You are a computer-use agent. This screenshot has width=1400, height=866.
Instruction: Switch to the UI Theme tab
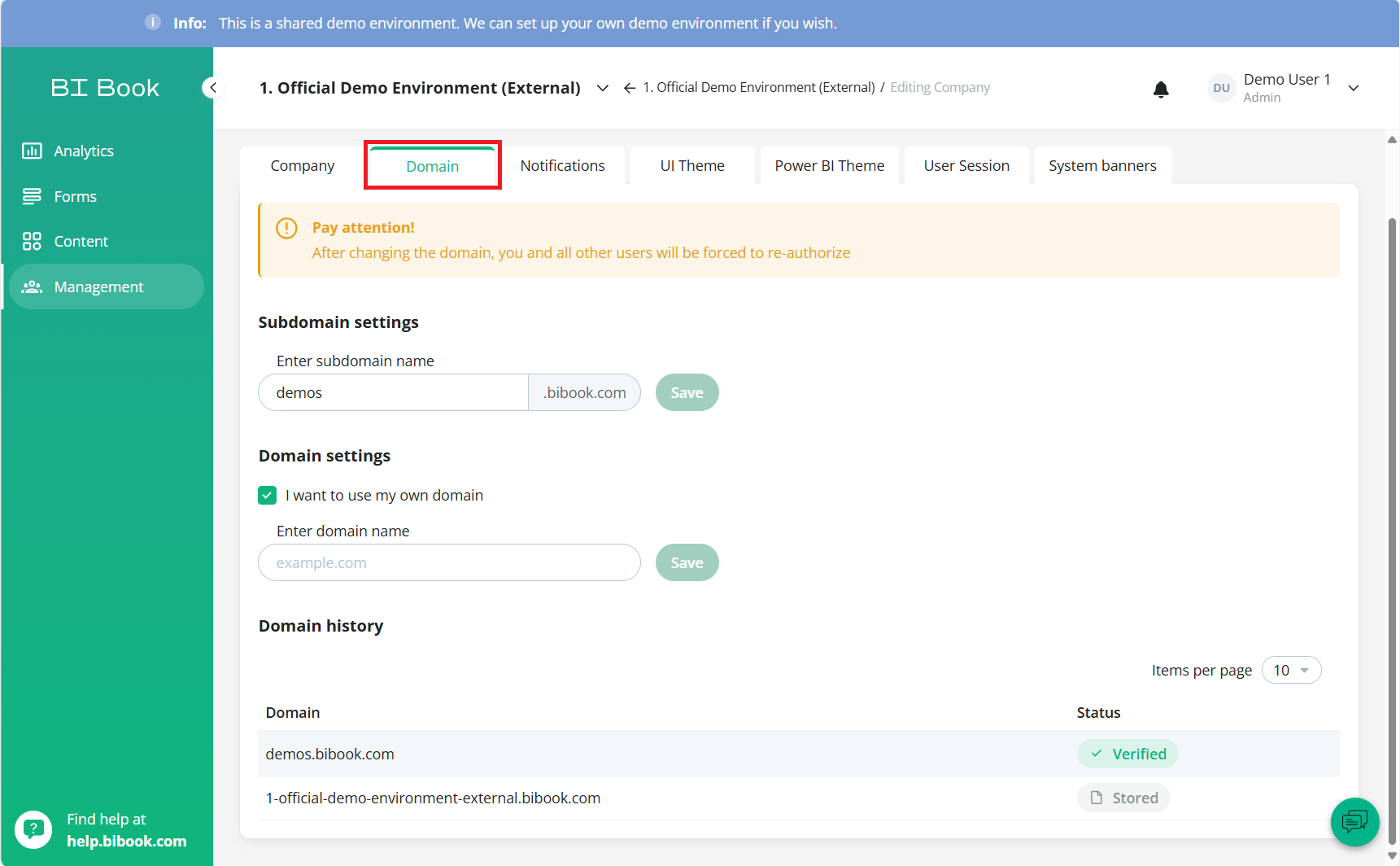pos(692,165)
